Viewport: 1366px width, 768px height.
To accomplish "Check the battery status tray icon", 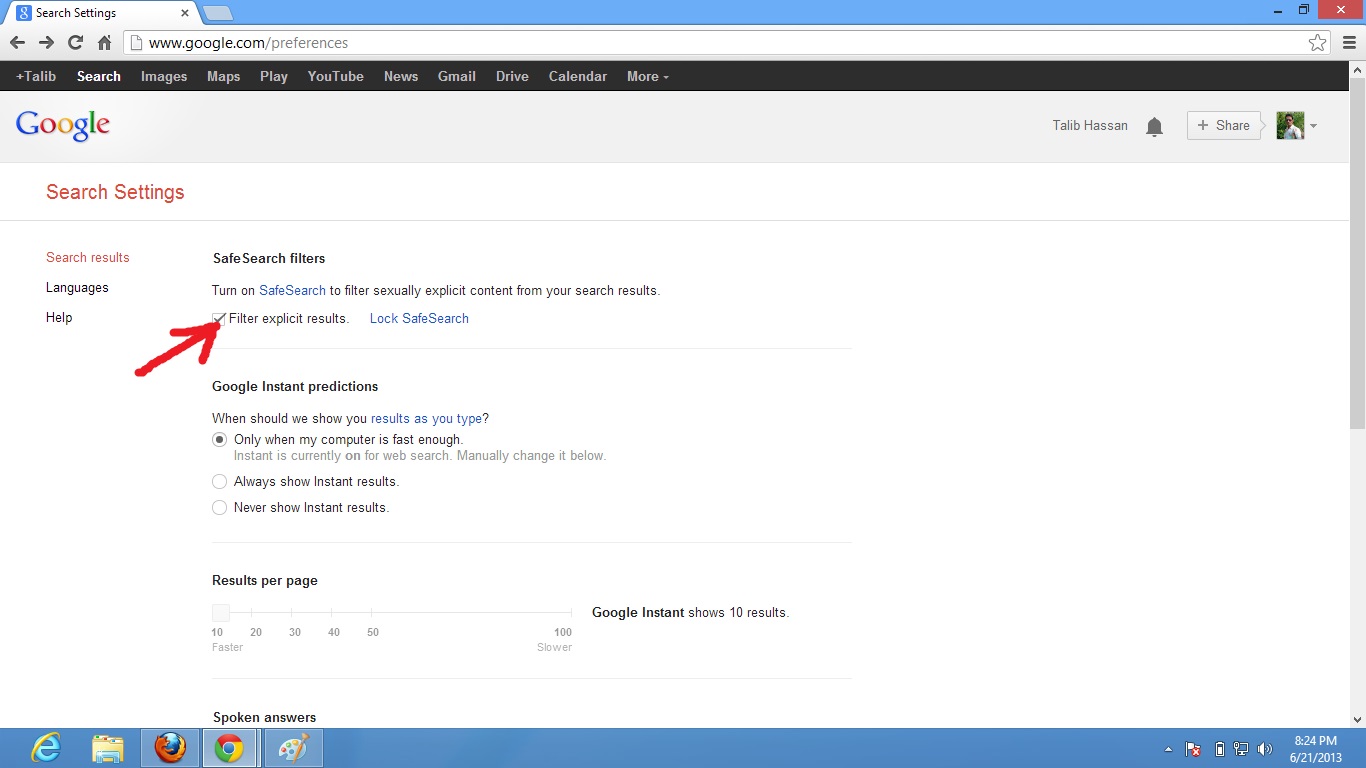I will tap(1219, 749).
